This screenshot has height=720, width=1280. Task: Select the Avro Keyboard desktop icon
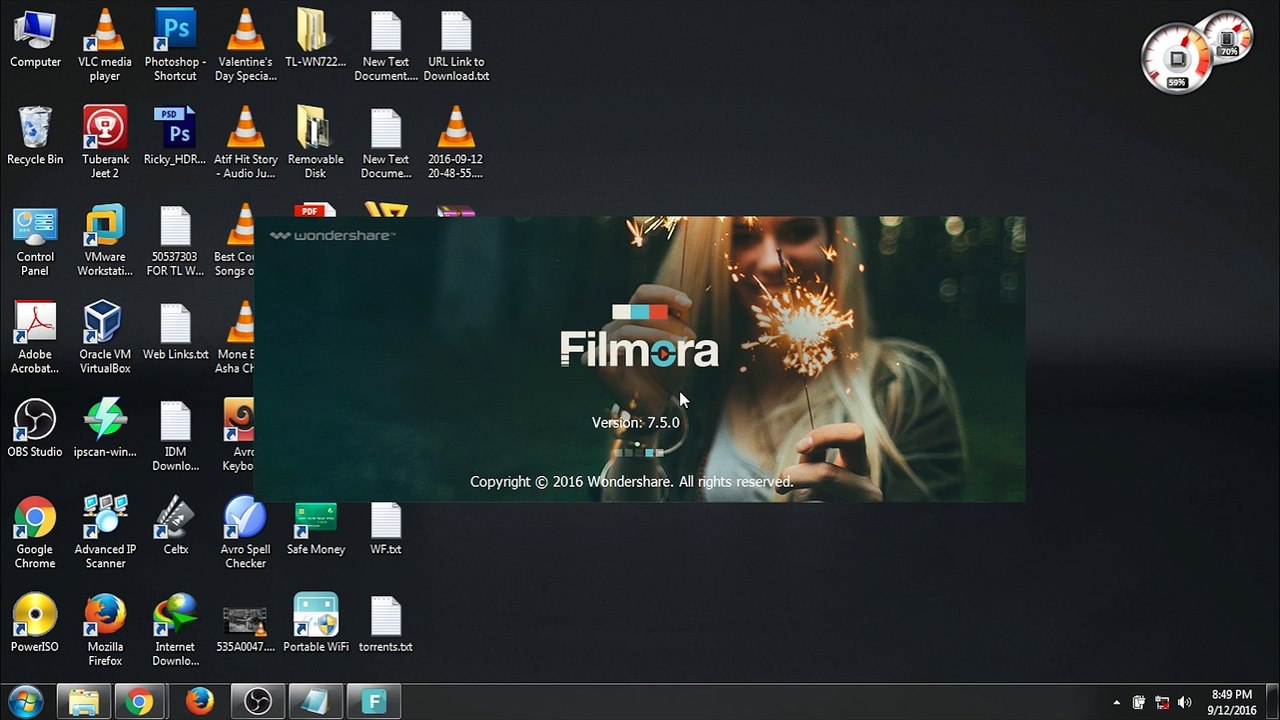[x=238, y=435]
